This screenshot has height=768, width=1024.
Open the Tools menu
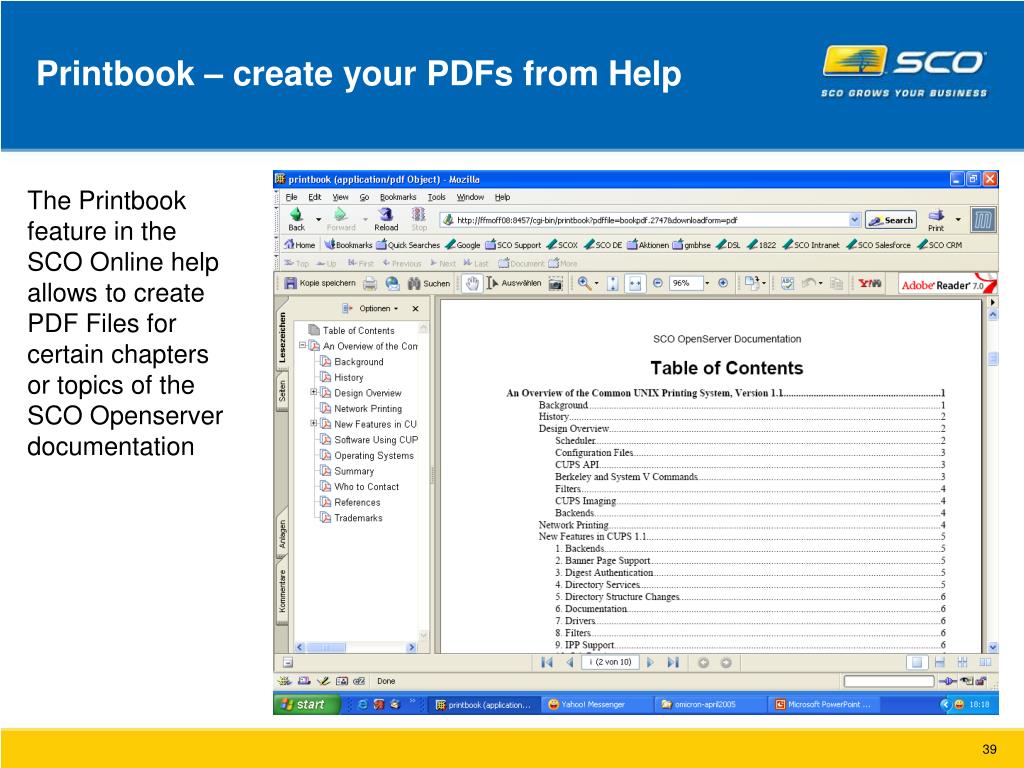pos(436,197)
